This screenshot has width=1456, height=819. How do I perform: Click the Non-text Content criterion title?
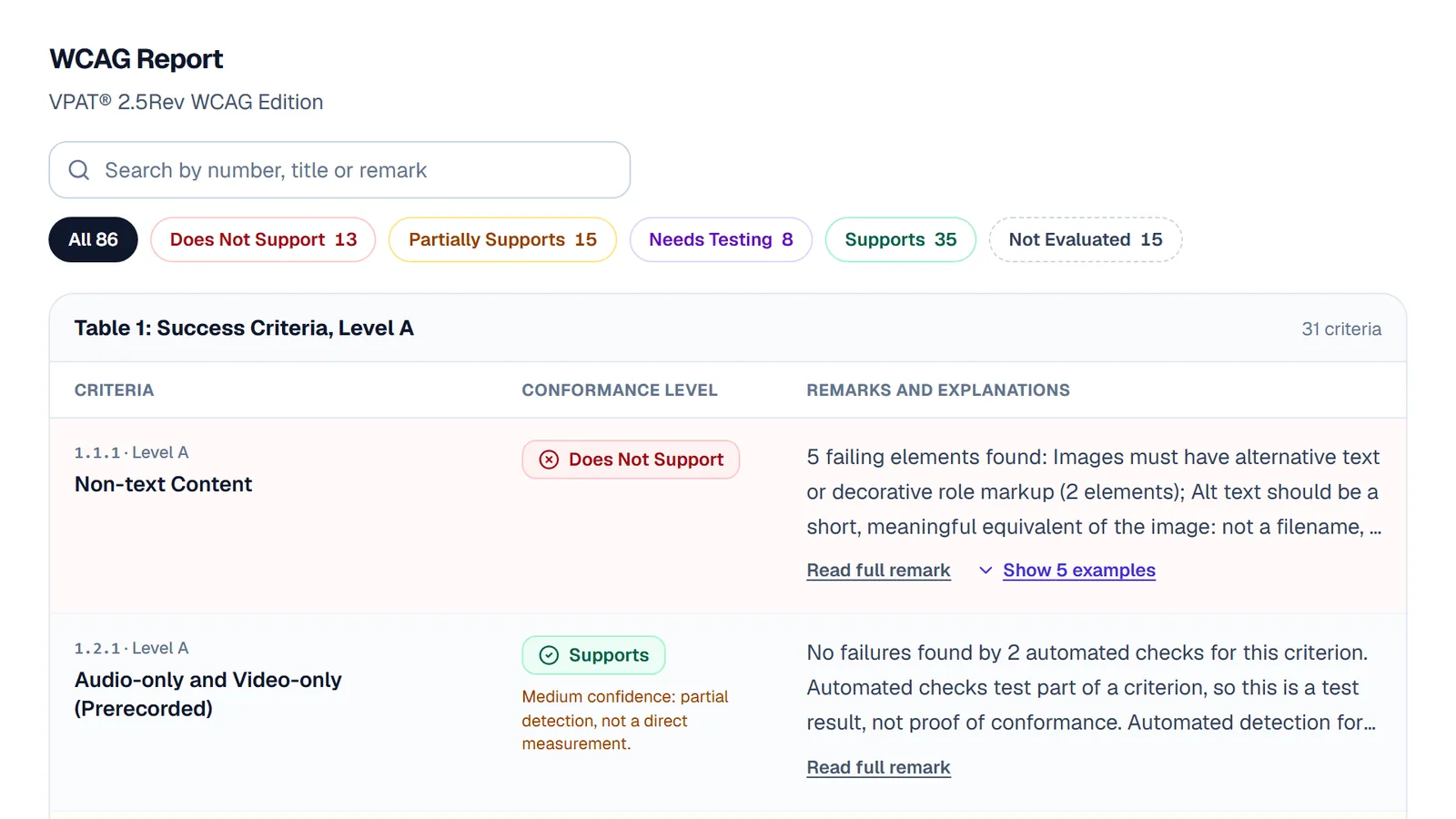coord(164,484)
